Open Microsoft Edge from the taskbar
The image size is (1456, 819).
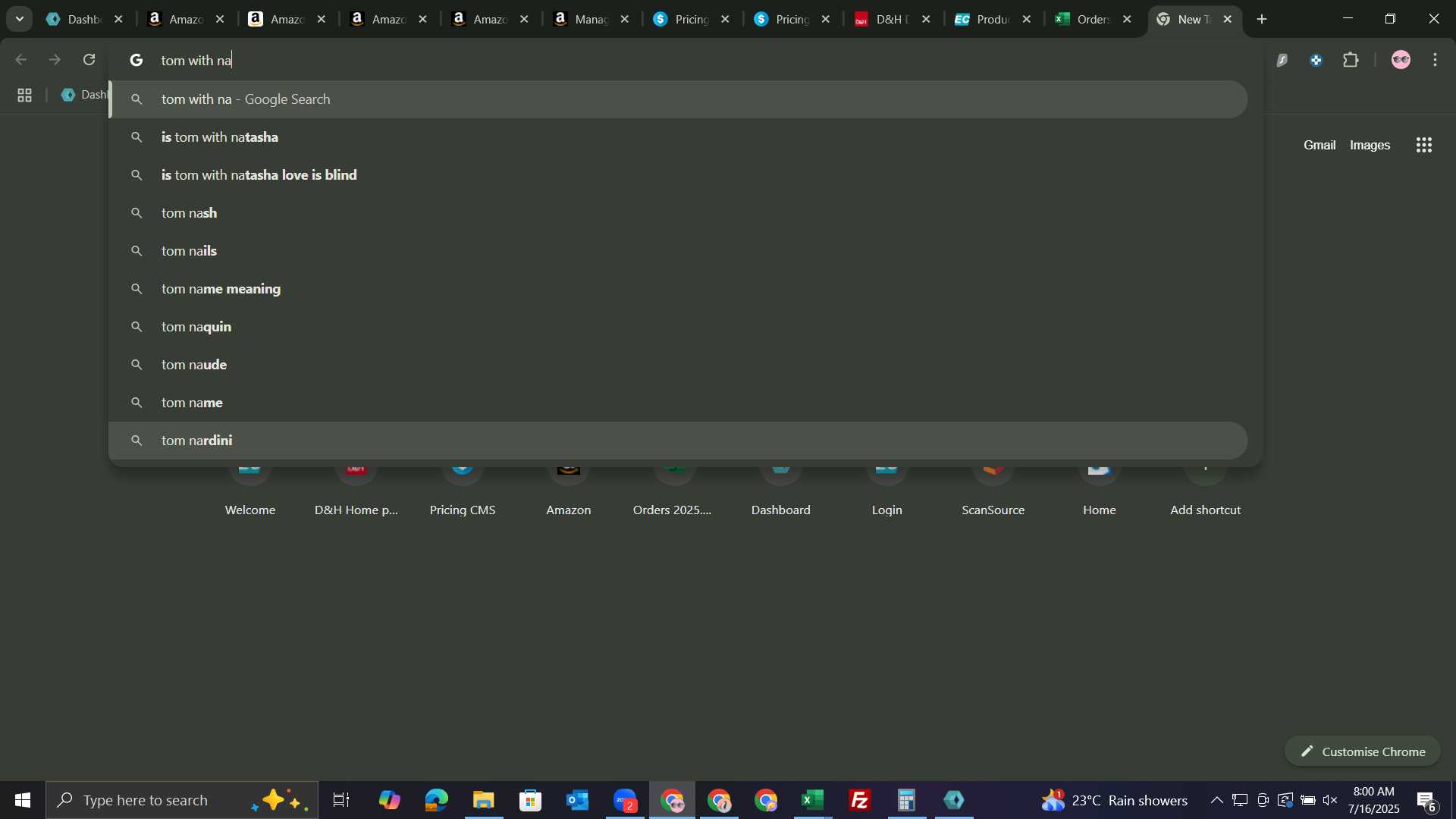coord(436,800)
